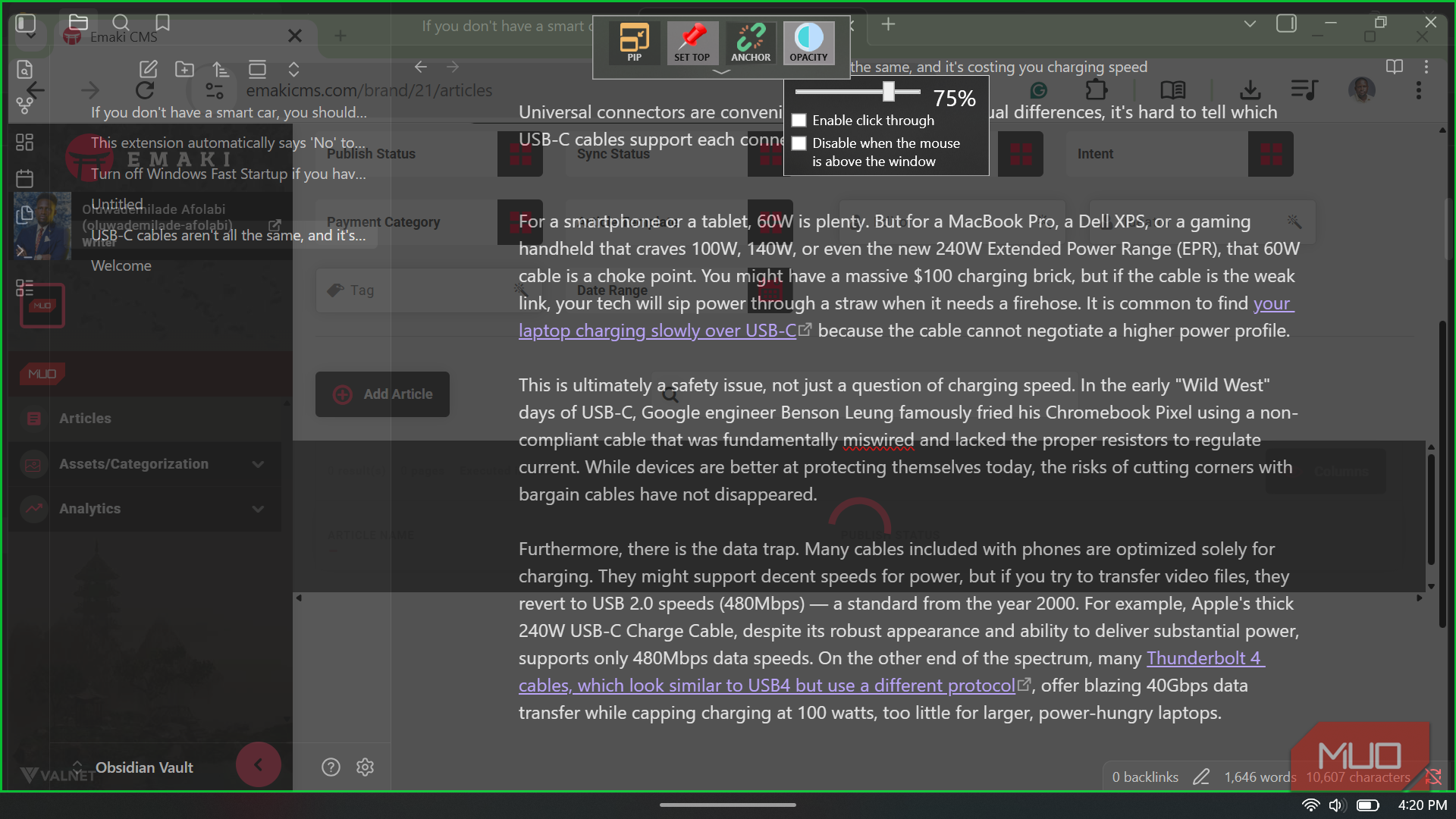The width and height of the screenshot is (1456, 819).
Task: Toggle Obsidian left sidebar
Action: pyautogui.click(x=25, y=23)
